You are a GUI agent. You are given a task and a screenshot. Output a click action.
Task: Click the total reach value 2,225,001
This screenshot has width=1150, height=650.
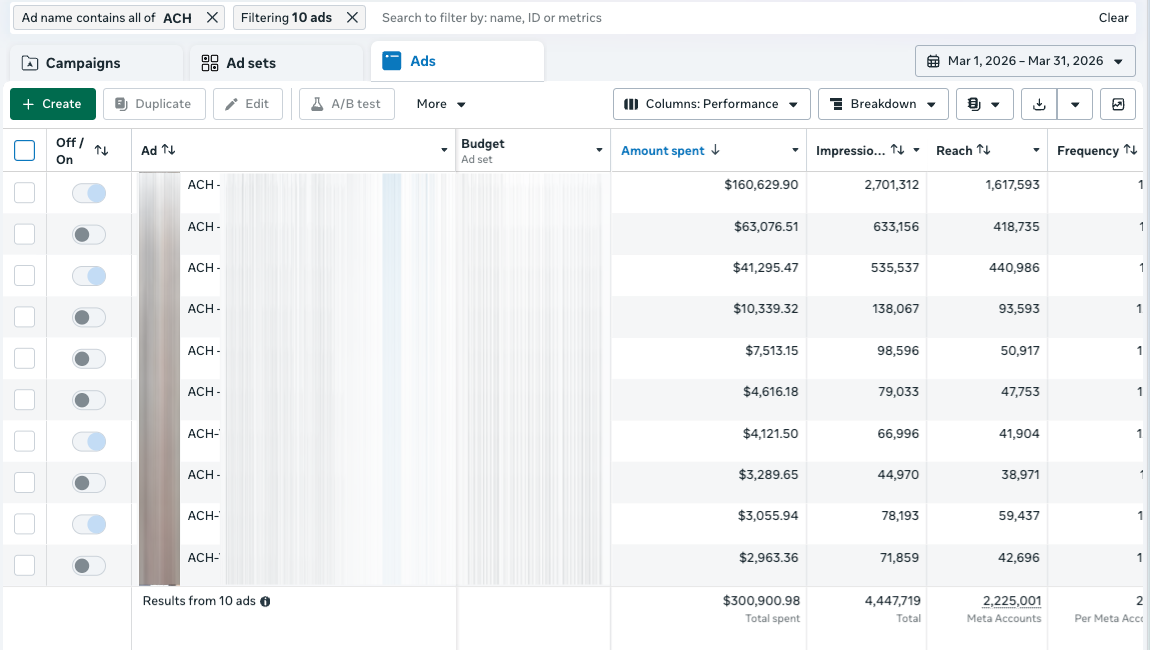coord(1012,601)
